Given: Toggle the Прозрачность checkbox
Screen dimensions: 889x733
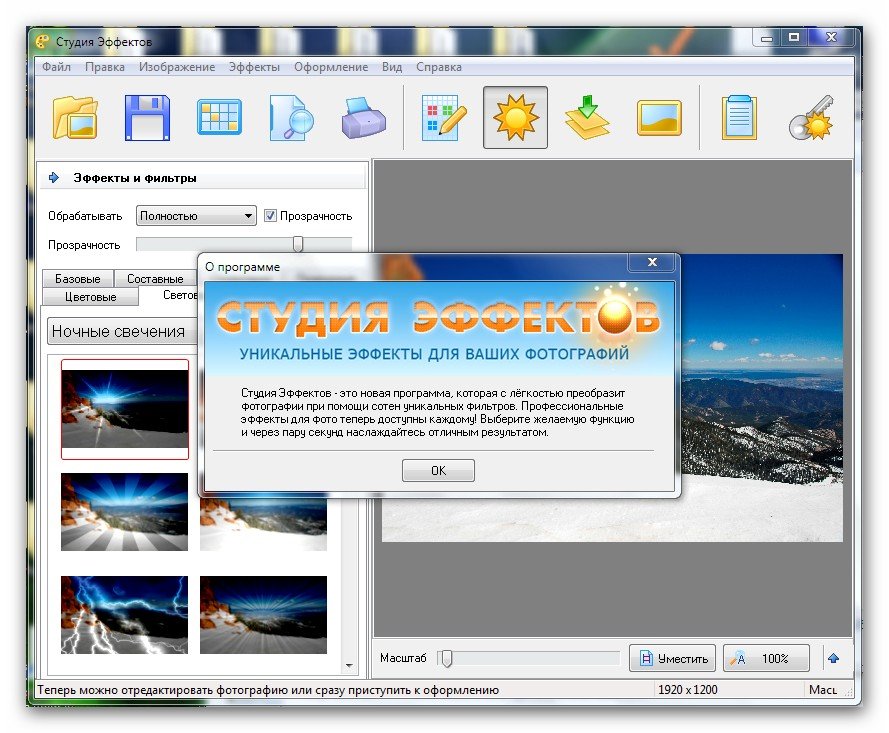Looking at the screenshot, I should 270,215.
